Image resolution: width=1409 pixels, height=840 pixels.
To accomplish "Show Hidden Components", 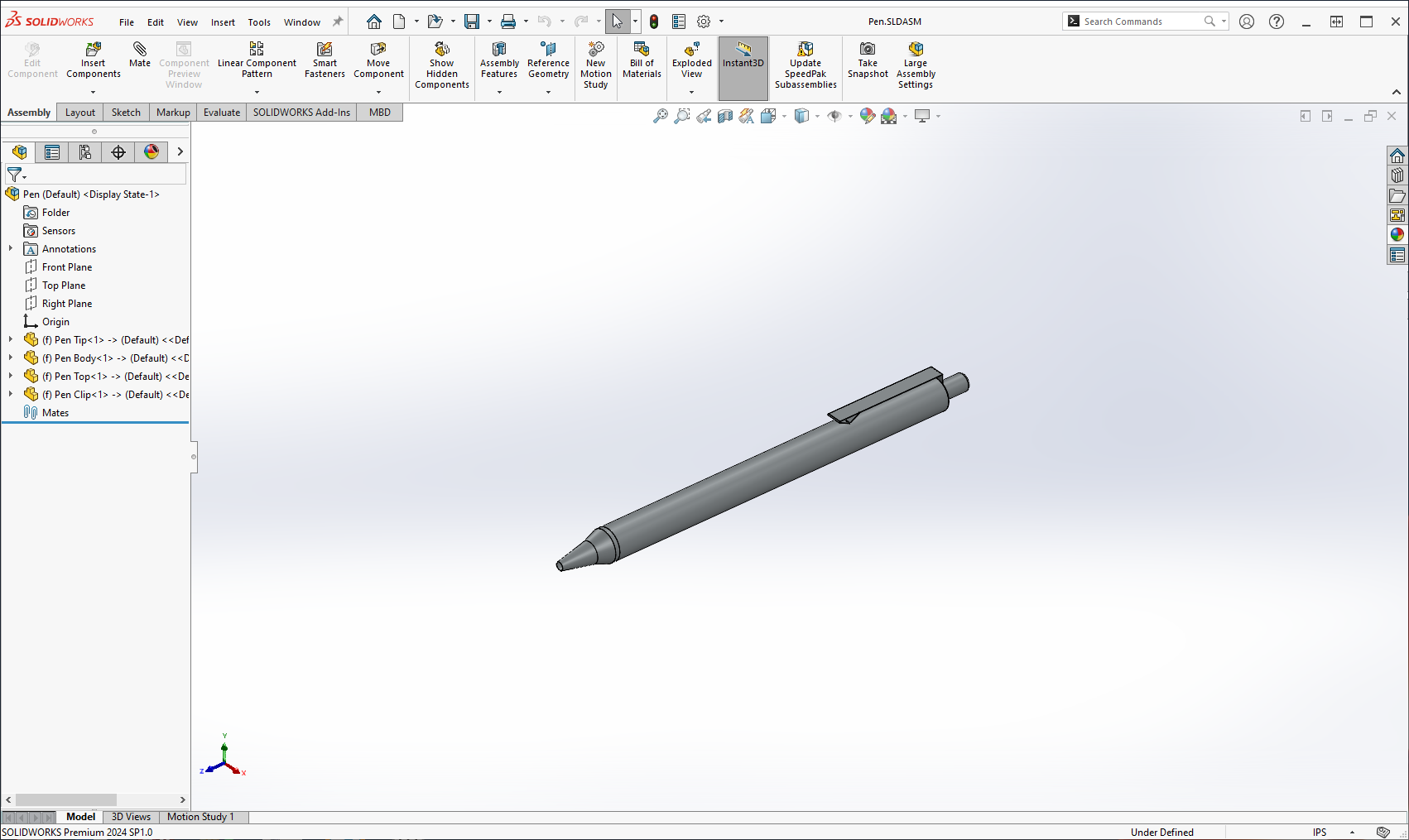I will click(442, 65).
